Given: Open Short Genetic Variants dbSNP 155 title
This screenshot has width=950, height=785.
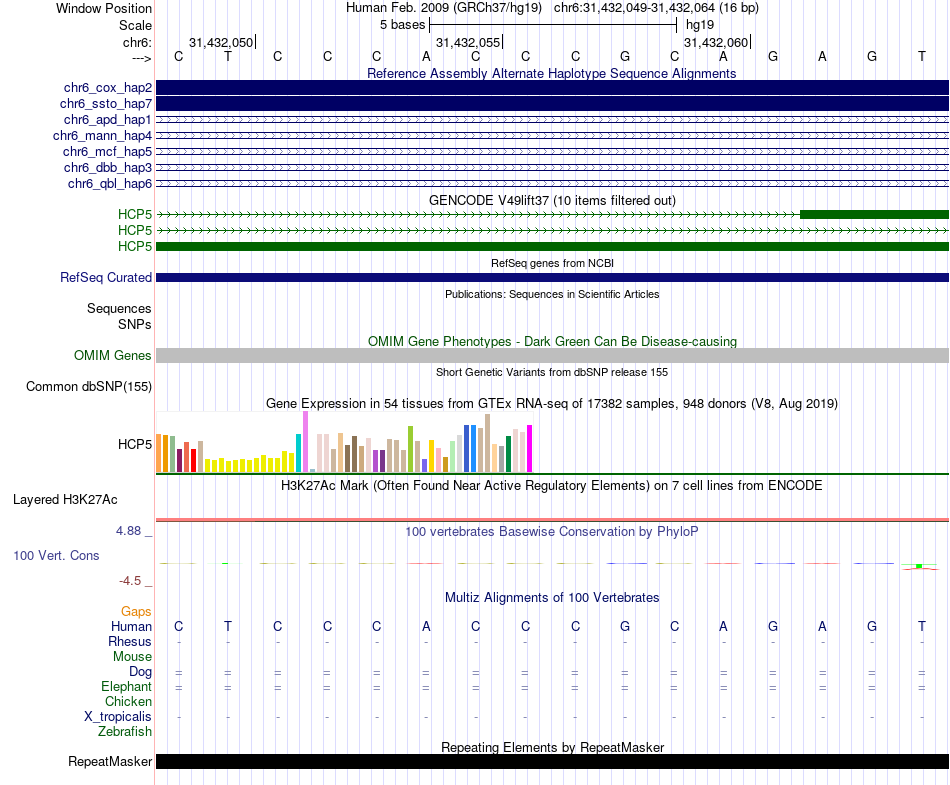Looking at the screenshot, I should 552,373.
